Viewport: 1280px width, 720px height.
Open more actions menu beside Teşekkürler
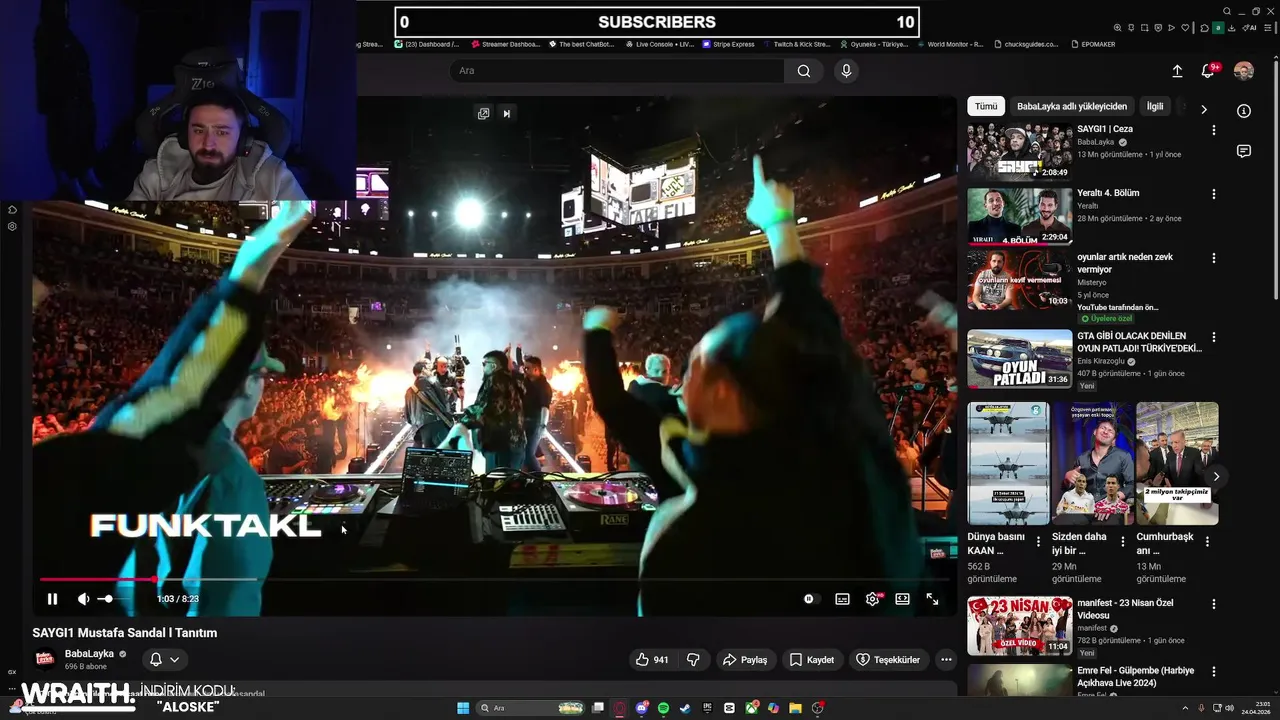[x=946, y=660]
